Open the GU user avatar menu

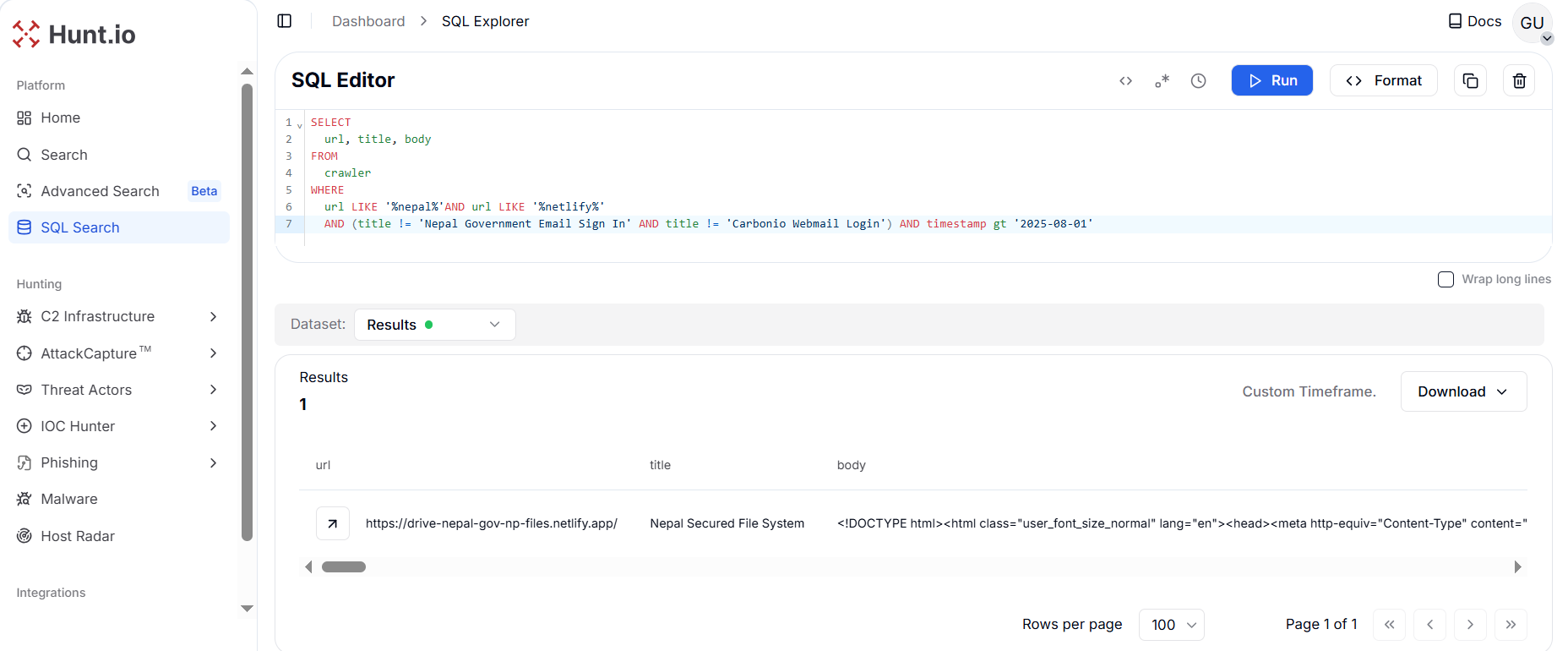(1532, 23)
